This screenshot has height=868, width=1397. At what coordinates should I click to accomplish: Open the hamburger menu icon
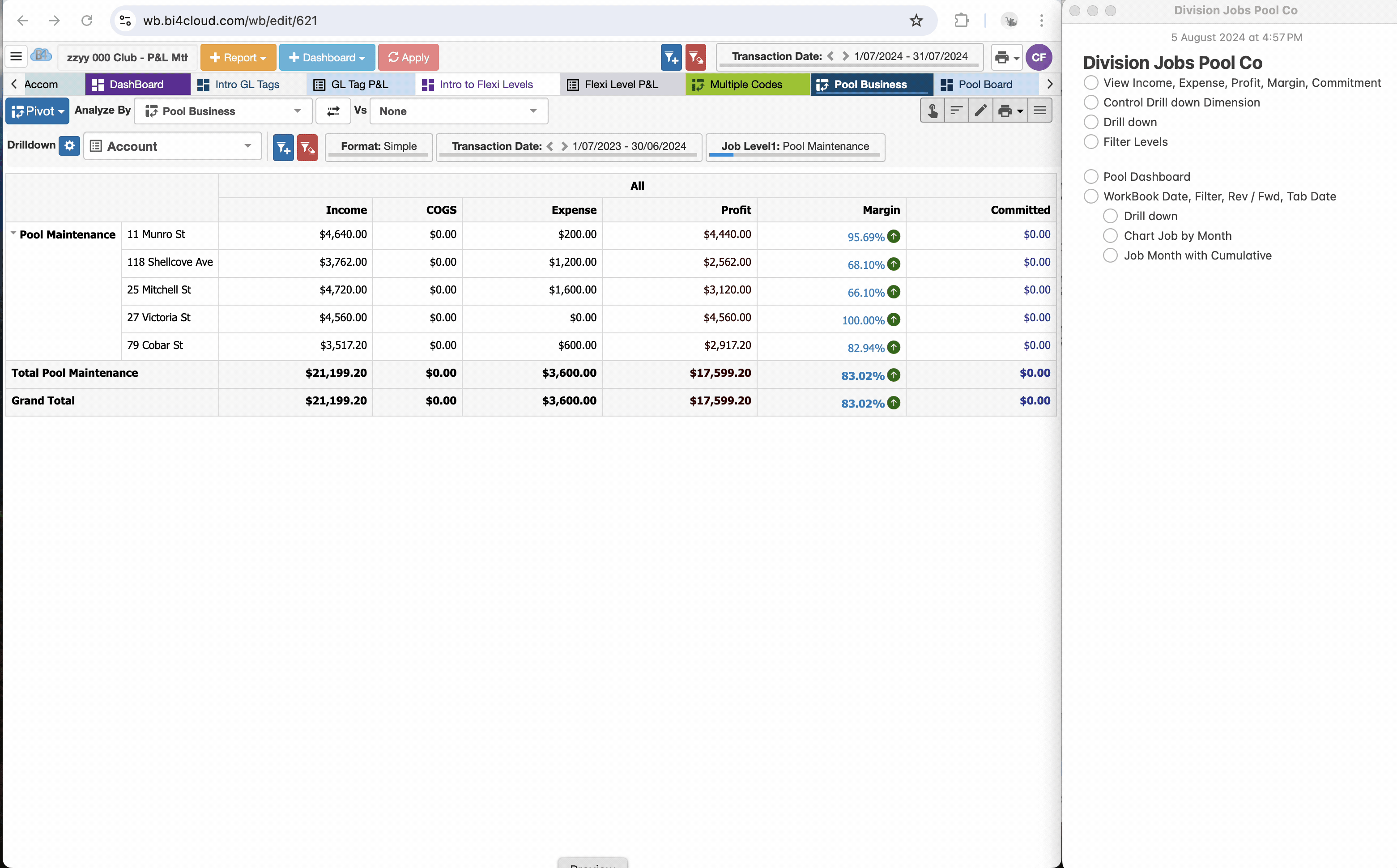[x=16, y=57]
